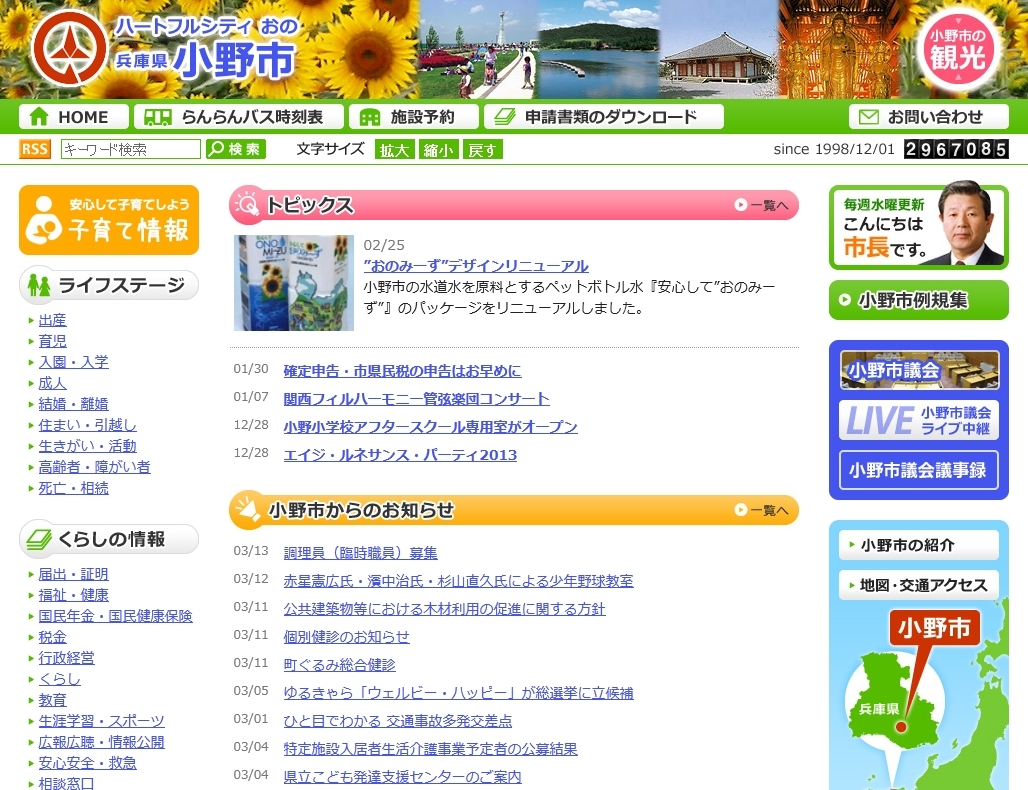The image size is (1028, 790).
Task: Select 生きがい・活動 link
Action: (x=87, y=446)
